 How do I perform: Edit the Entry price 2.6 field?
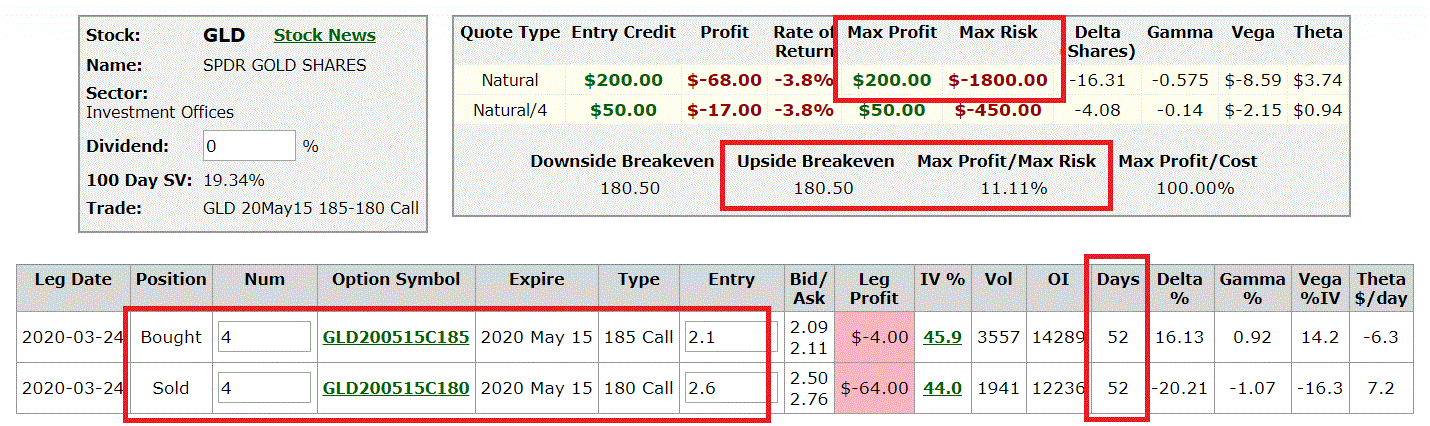pos(731,388)
